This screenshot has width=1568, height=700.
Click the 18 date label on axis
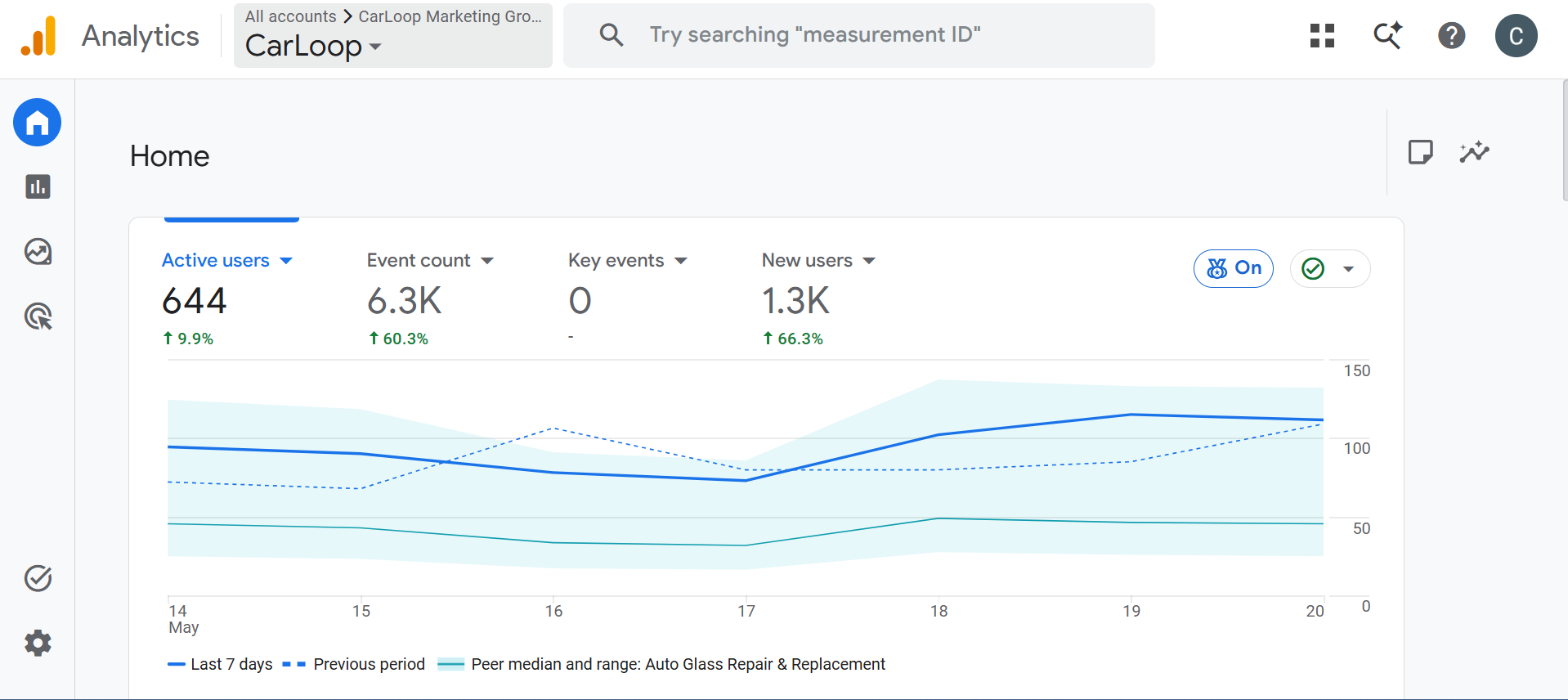click(x=939, y=611)
